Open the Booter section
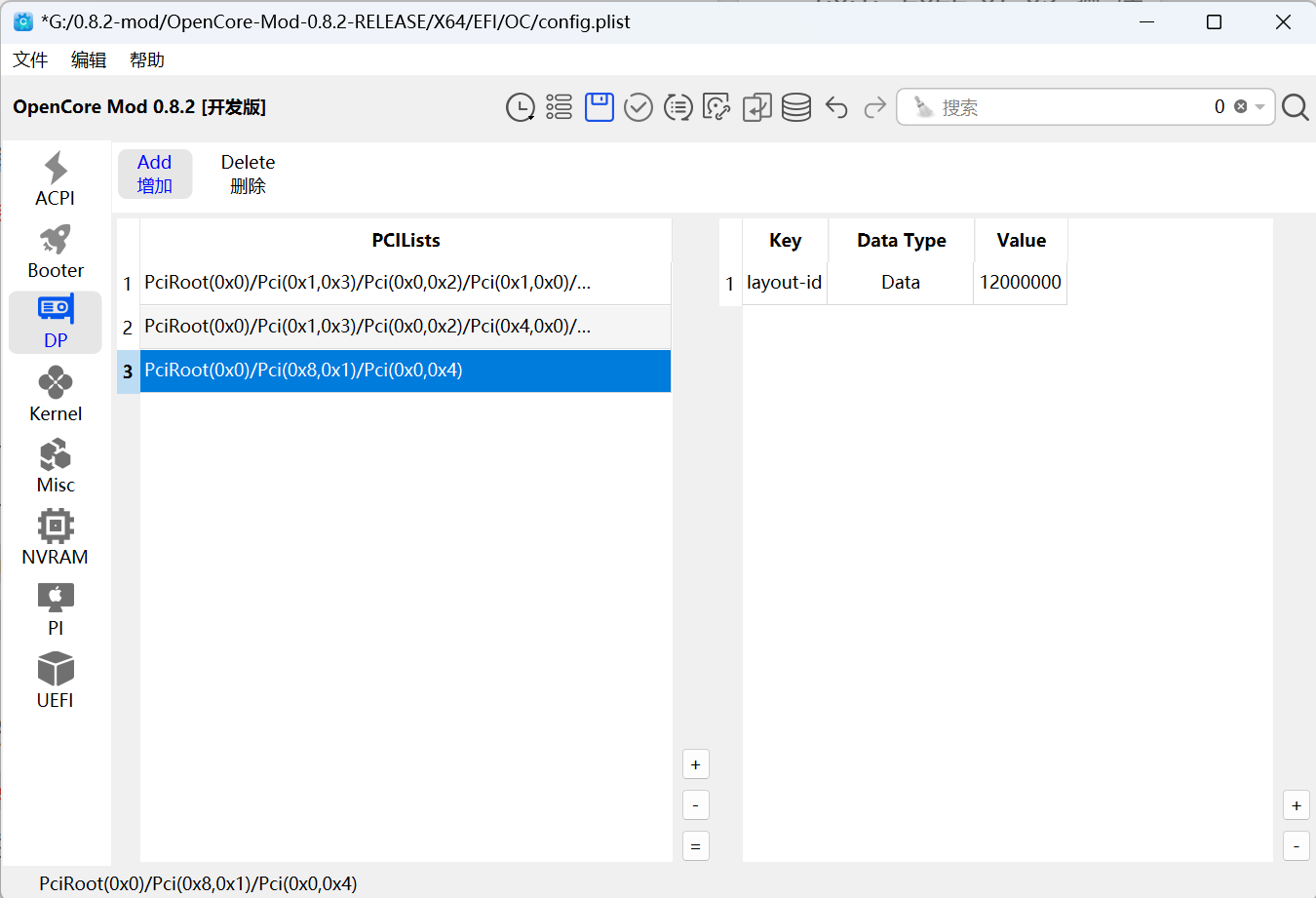The image size is (1316, 898). [56, 252]
